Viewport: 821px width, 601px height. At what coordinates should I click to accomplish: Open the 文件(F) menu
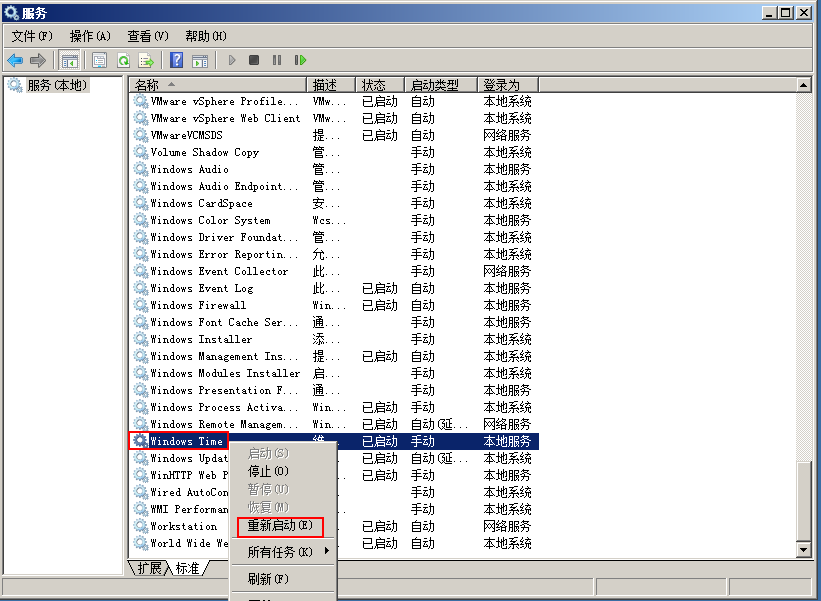pos(32,36)
